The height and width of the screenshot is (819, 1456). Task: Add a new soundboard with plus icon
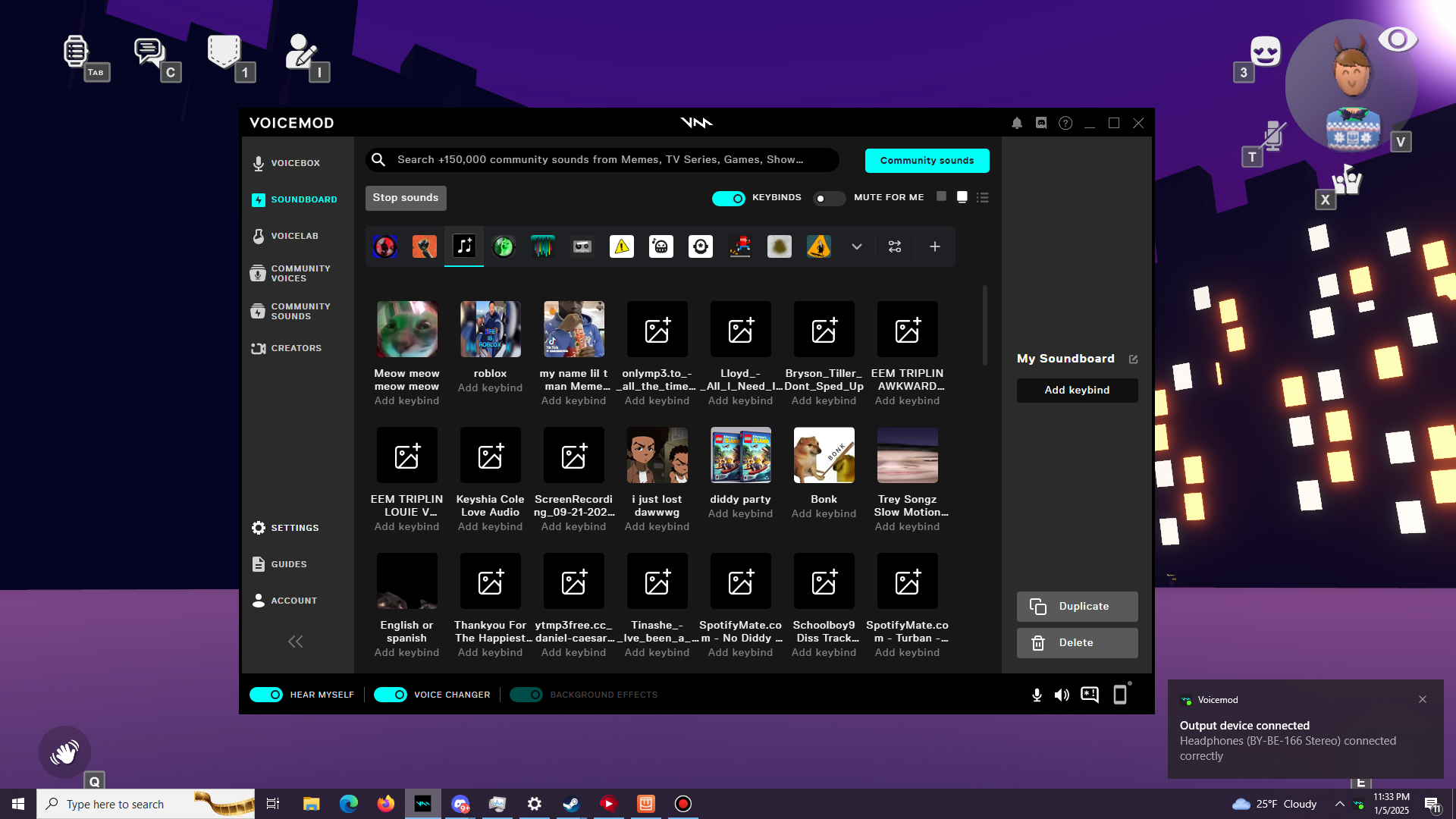tap(935, 246)
